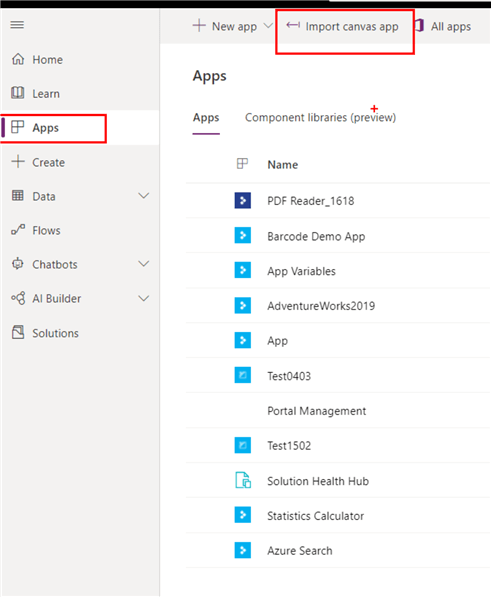Open the AdventureWorks2019 name link
The image size is (491, 597).
point(321,306)
